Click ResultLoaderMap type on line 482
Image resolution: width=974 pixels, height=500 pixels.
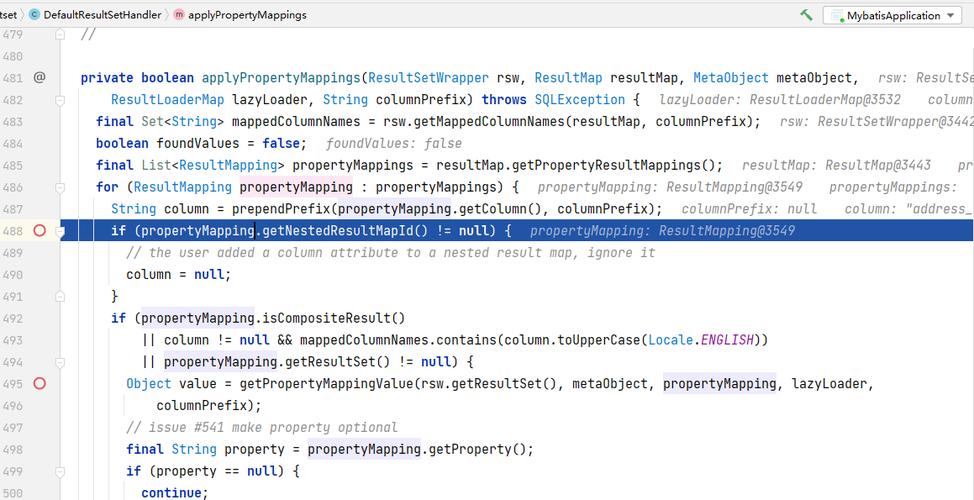pos(168,99)
